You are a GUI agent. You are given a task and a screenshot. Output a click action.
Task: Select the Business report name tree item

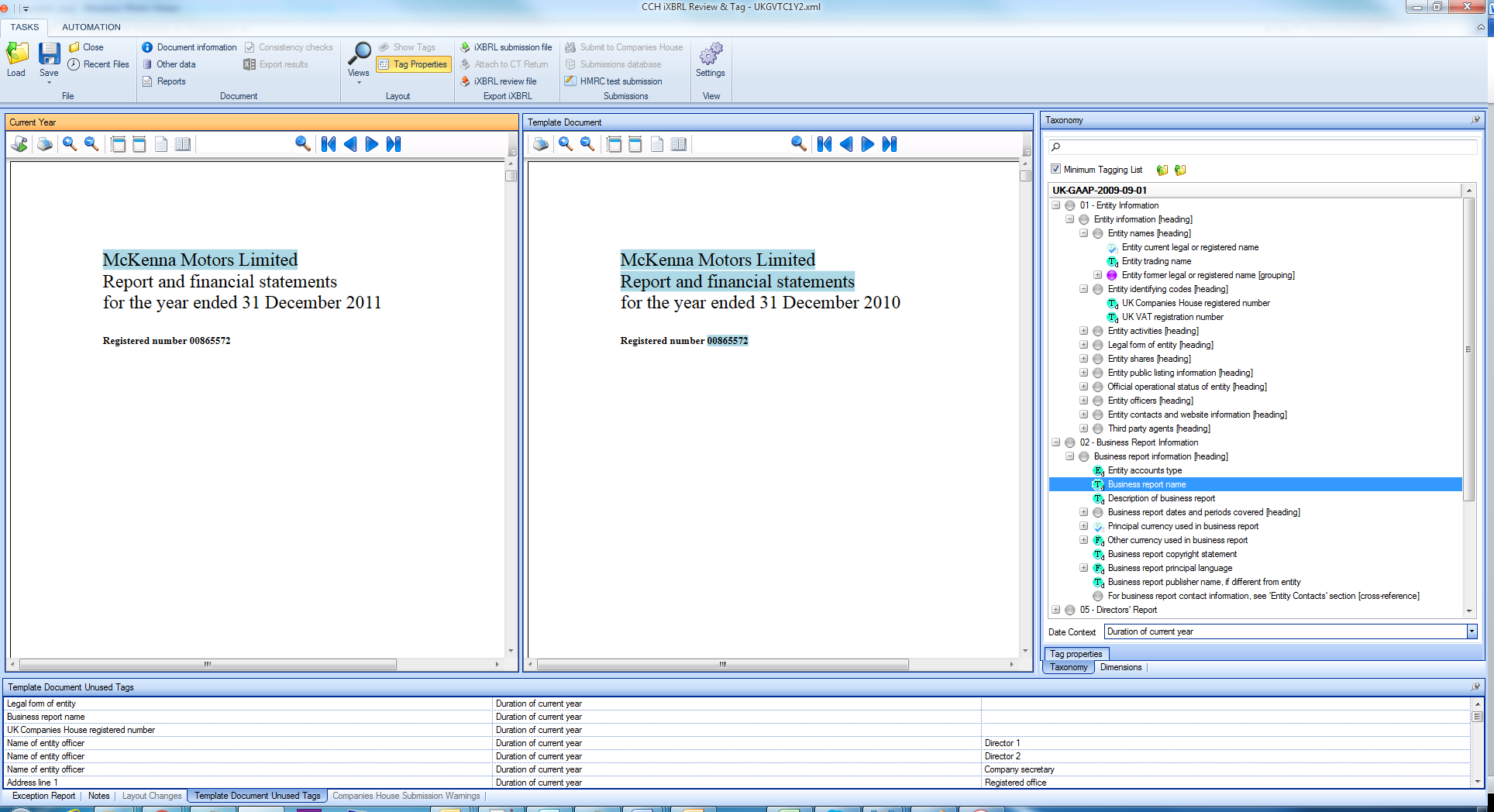pos(1147,484)
